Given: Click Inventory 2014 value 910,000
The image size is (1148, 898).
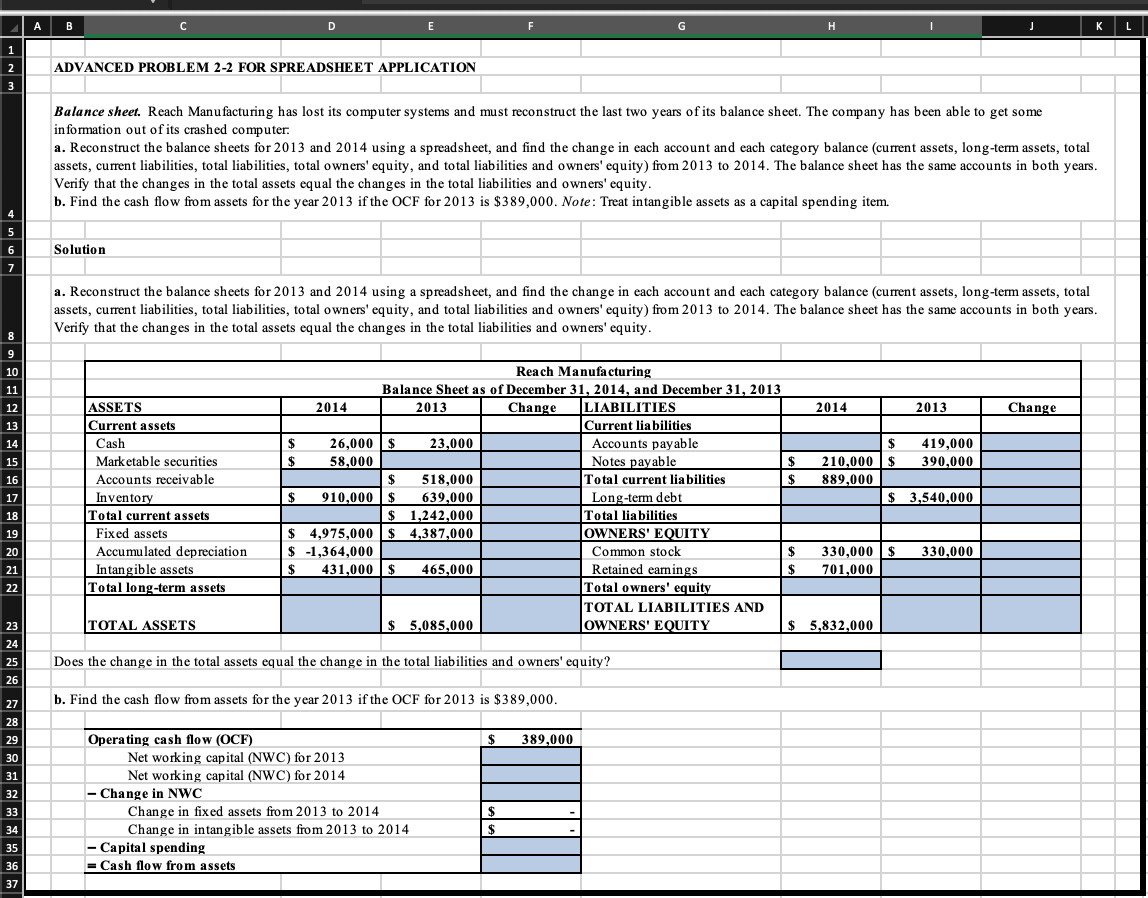Looking at the screenshot, I should click(x=331, y=498).
